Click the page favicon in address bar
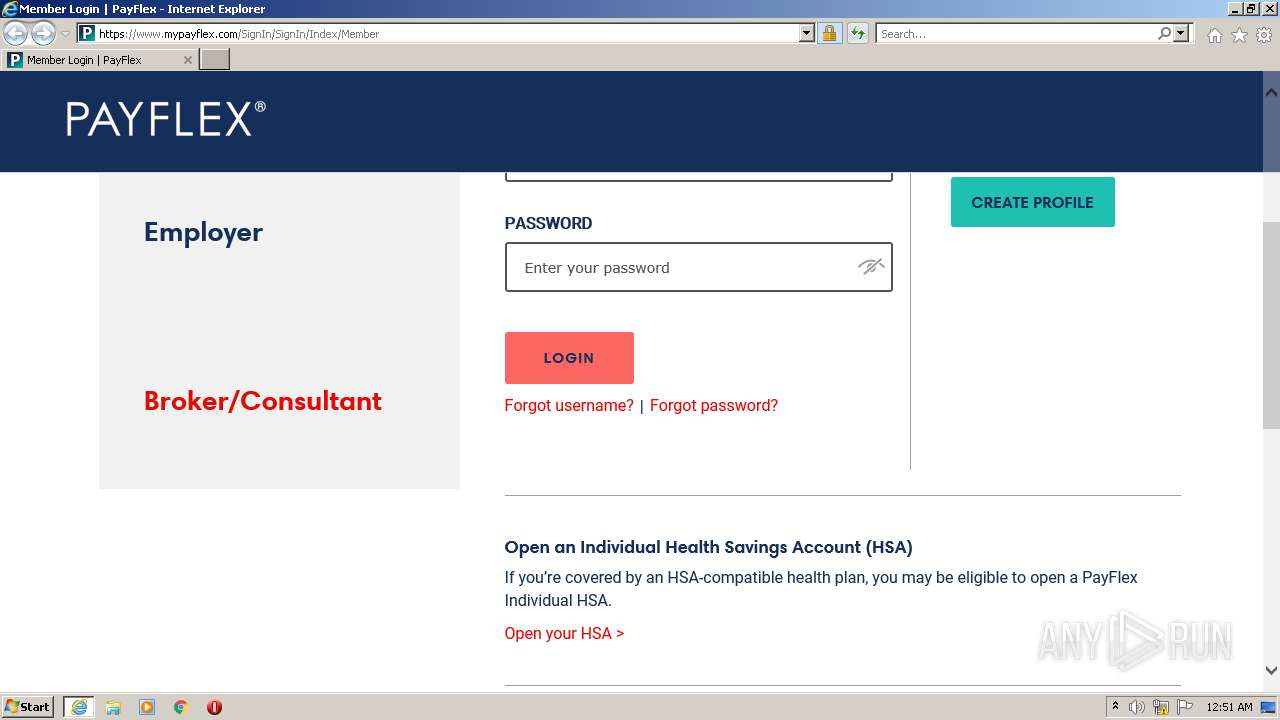The width and height of the screenshot is (1280, 720). click(x=87, y=34)
